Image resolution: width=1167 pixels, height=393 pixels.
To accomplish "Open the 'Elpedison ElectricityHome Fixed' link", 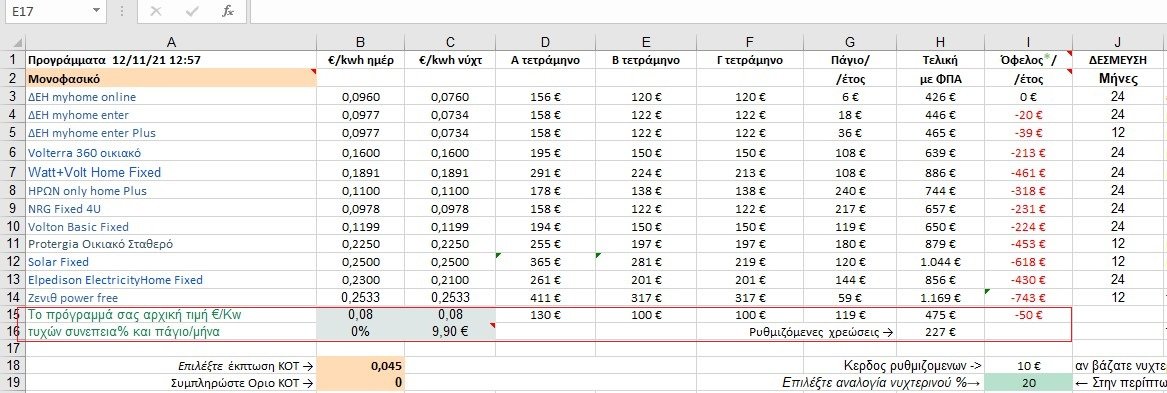I will tap(115, 280).
